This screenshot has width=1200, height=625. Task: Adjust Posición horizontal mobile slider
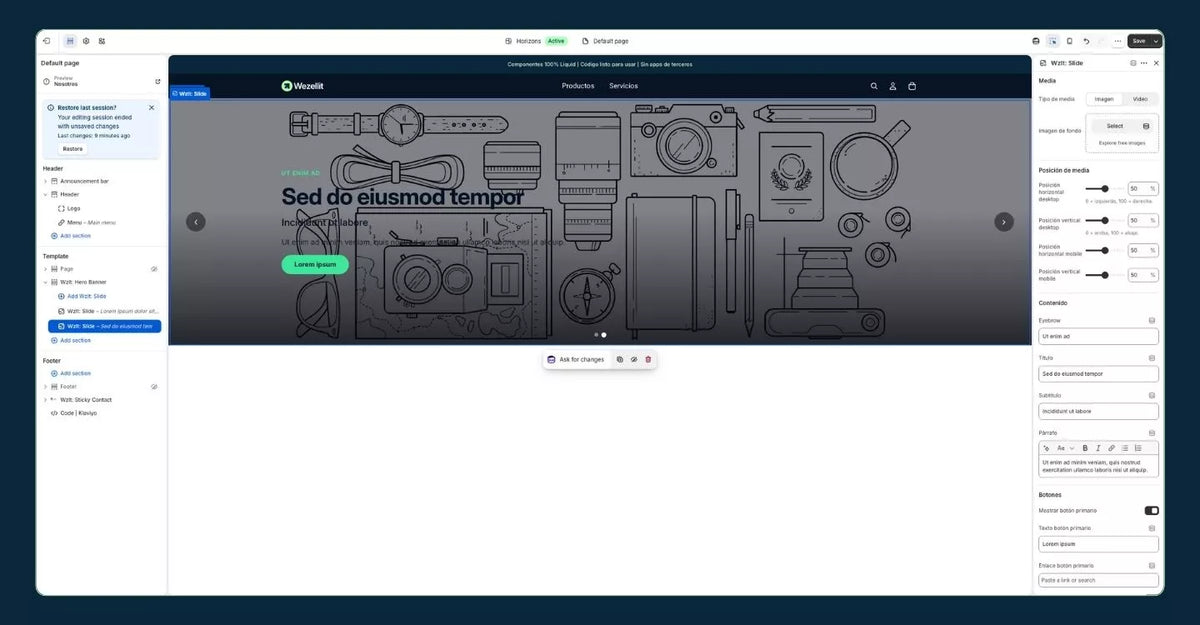1105,250
